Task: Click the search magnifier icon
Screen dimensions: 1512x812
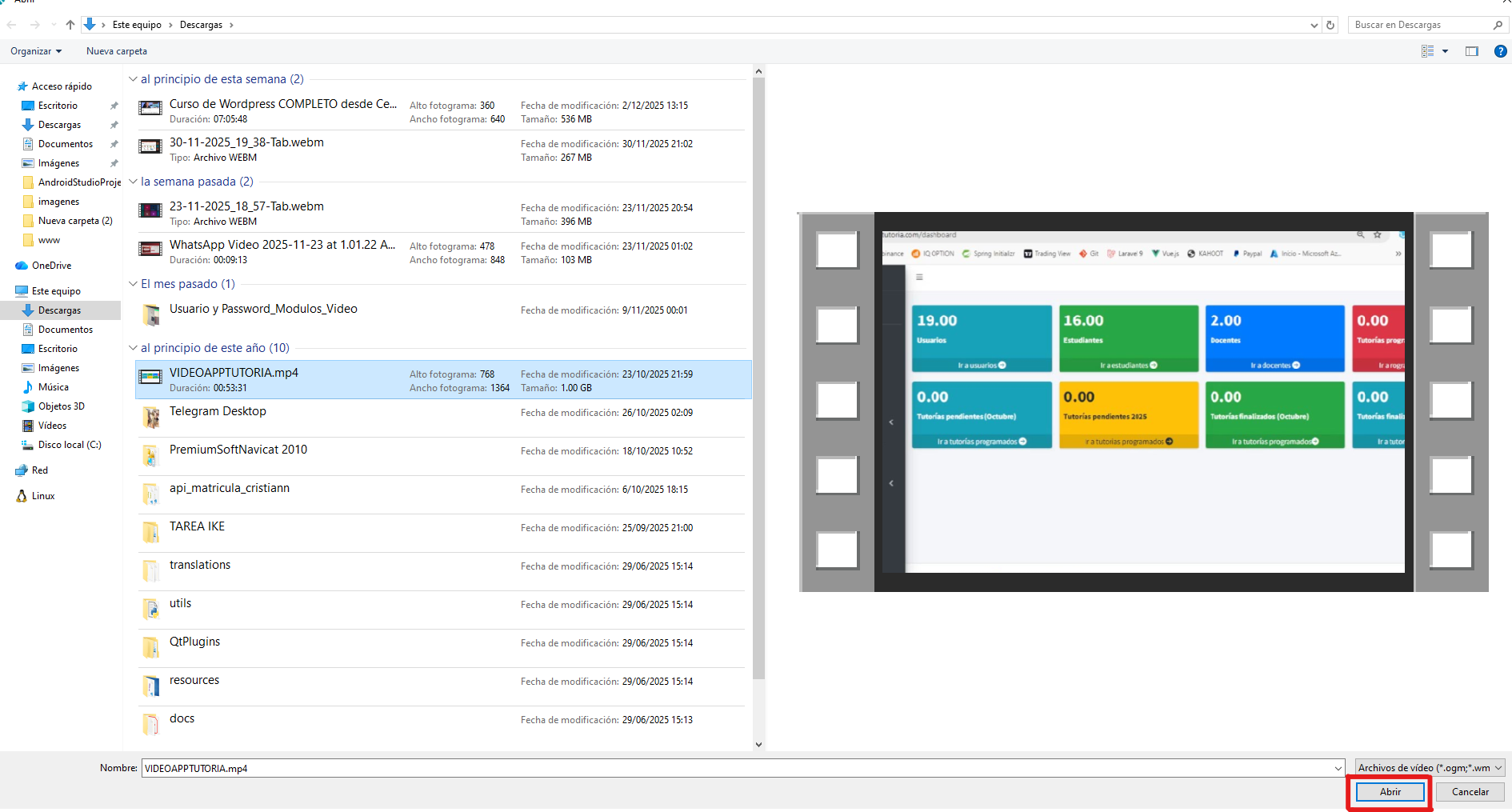Action: pyautogui.click(x=1498, y=25)
